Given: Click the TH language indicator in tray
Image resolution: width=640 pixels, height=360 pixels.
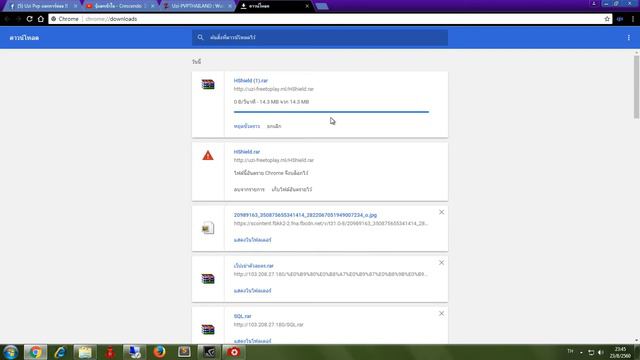Looking at the screenshot, I should coord(570,351).
